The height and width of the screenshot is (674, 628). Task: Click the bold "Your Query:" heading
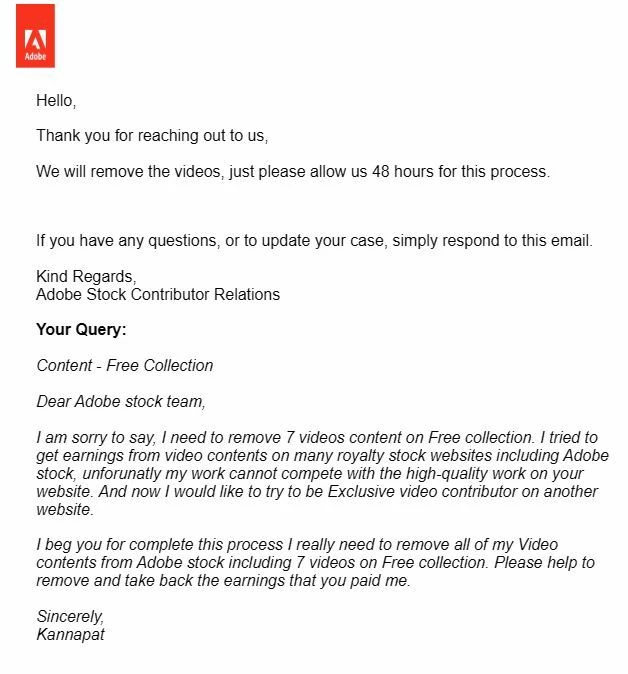coord(81,330)
